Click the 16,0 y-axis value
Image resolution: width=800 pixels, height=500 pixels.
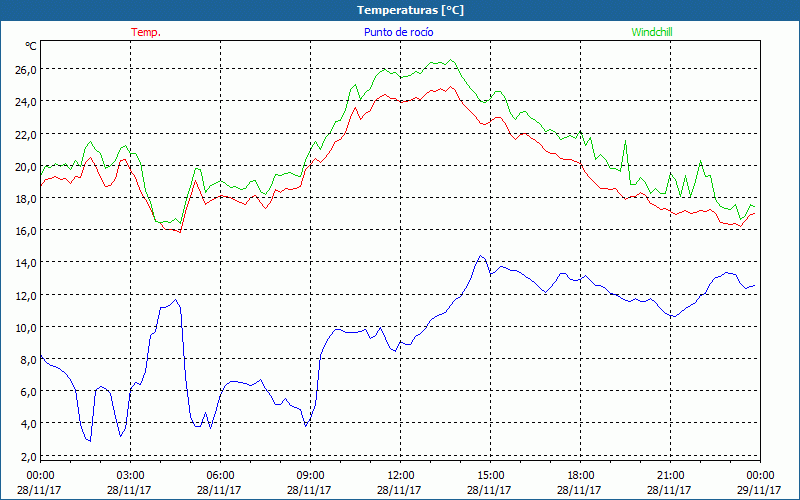coord(26,231)
